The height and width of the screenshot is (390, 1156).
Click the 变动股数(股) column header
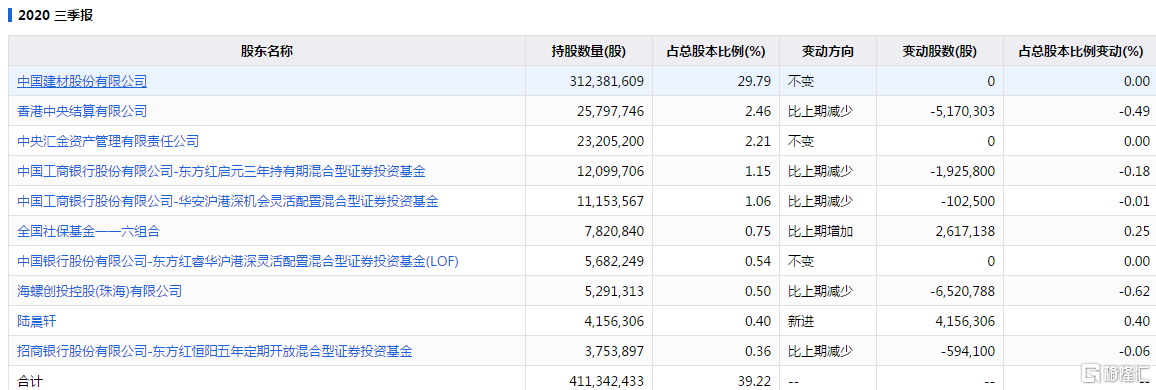click(939, 51)
